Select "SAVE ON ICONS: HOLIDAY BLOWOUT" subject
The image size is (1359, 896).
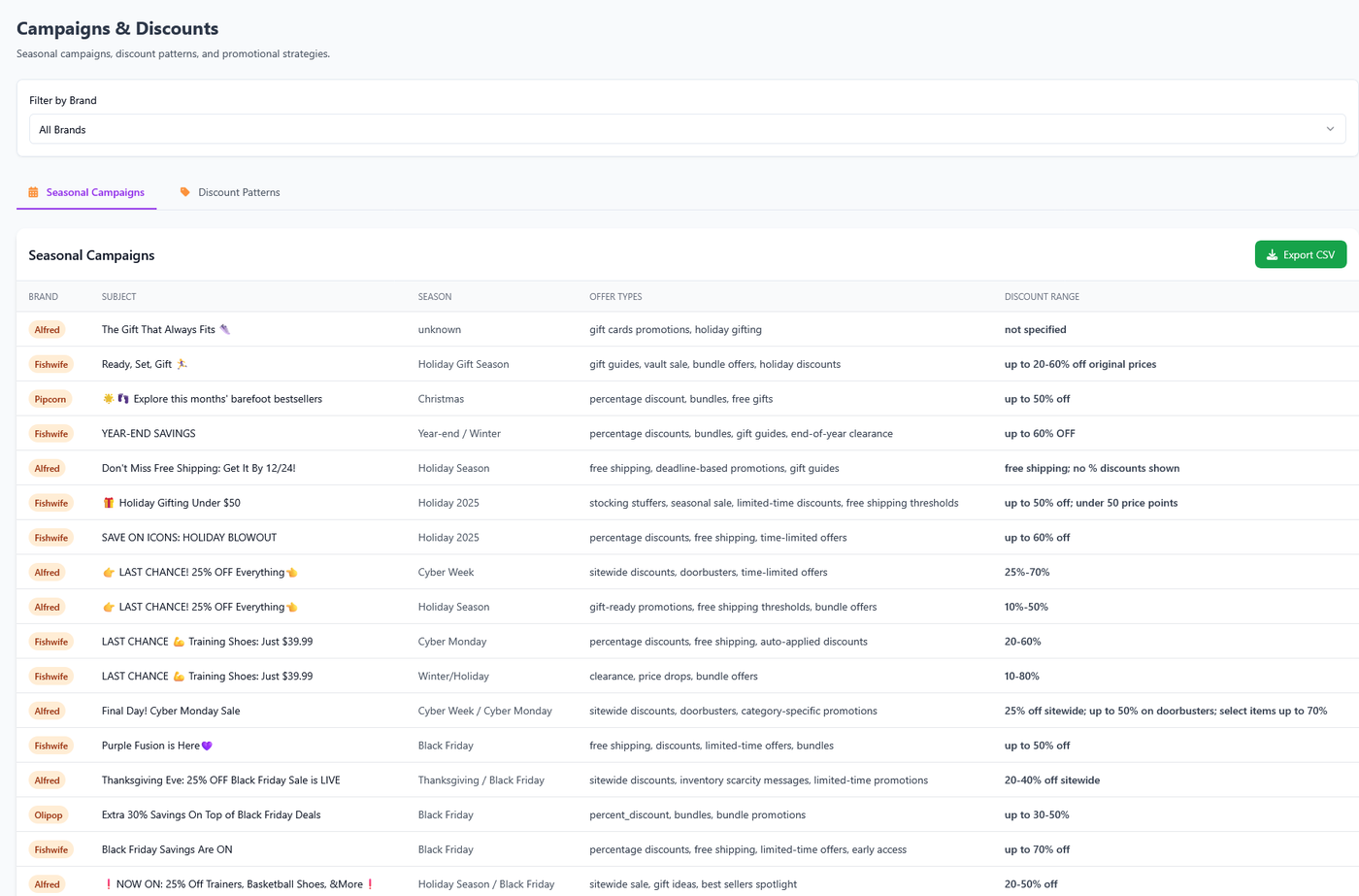(189, 538)
